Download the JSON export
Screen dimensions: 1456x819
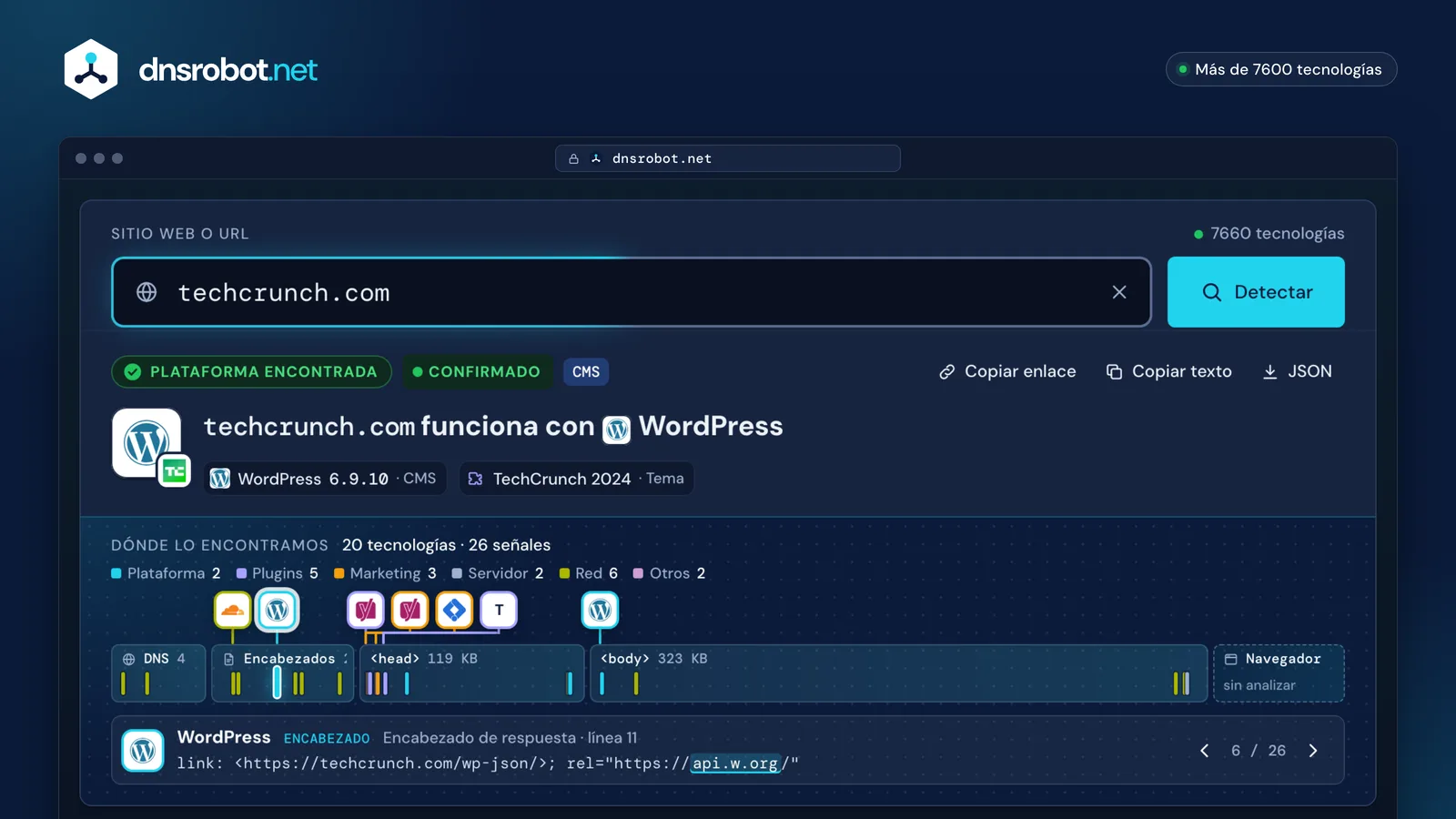[1297, 371]
